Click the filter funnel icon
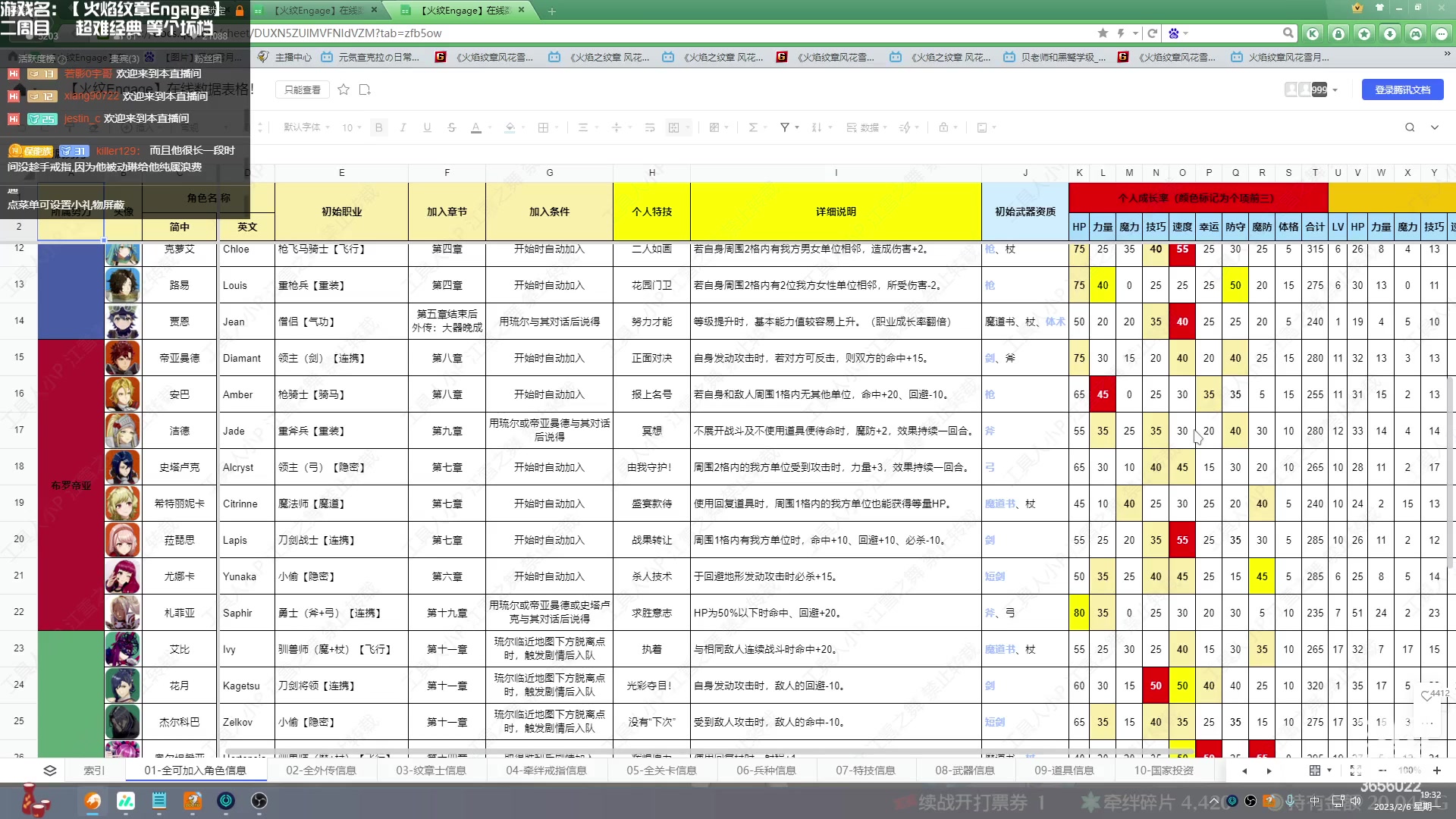The height and width of the screenshot is (819, 1456). coord(785,127)
